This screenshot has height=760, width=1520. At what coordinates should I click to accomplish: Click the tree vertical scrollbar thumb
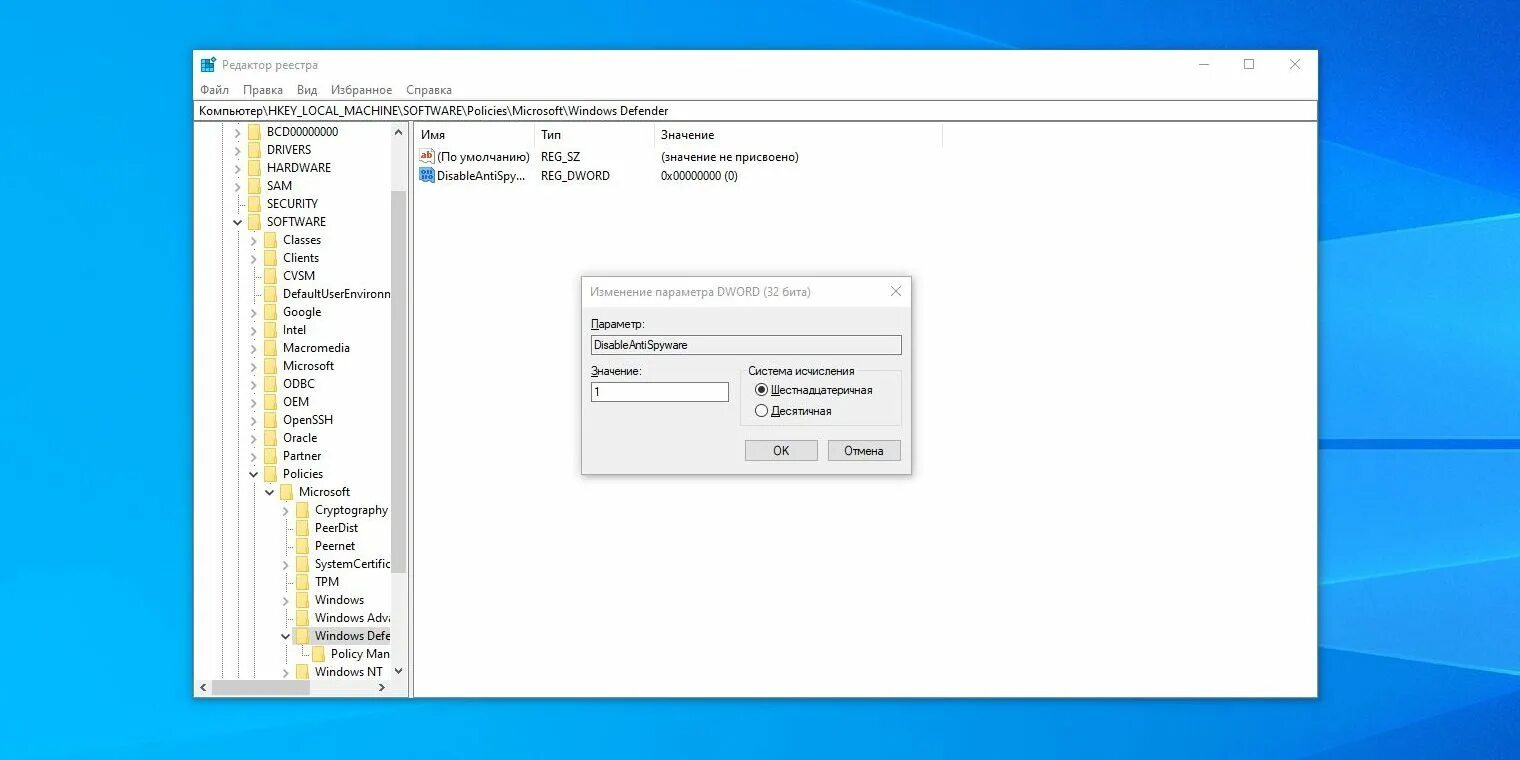click(398, 381)
